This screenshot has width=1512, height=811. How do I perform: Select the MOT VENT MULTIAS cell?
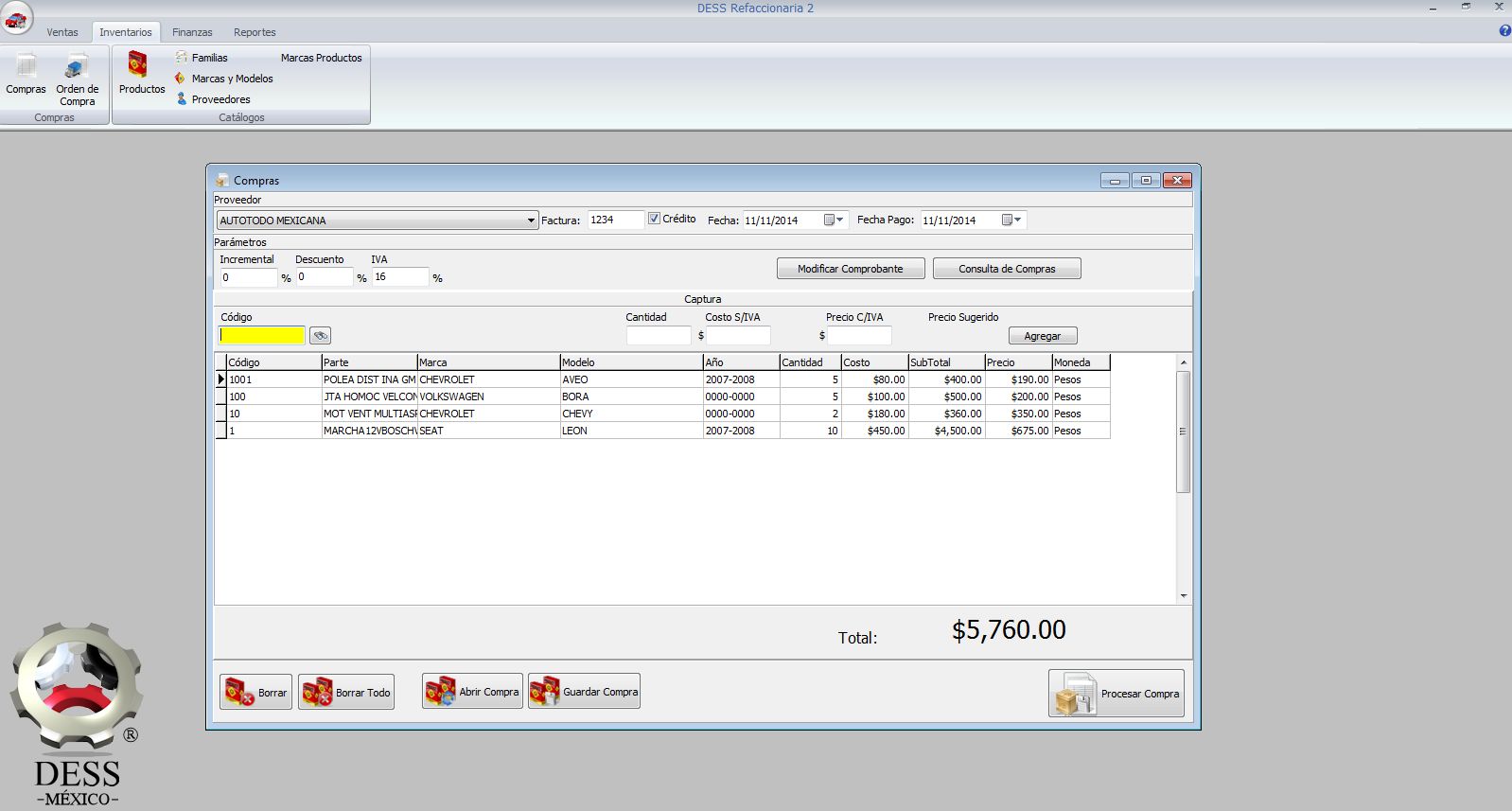pos(369,414)
